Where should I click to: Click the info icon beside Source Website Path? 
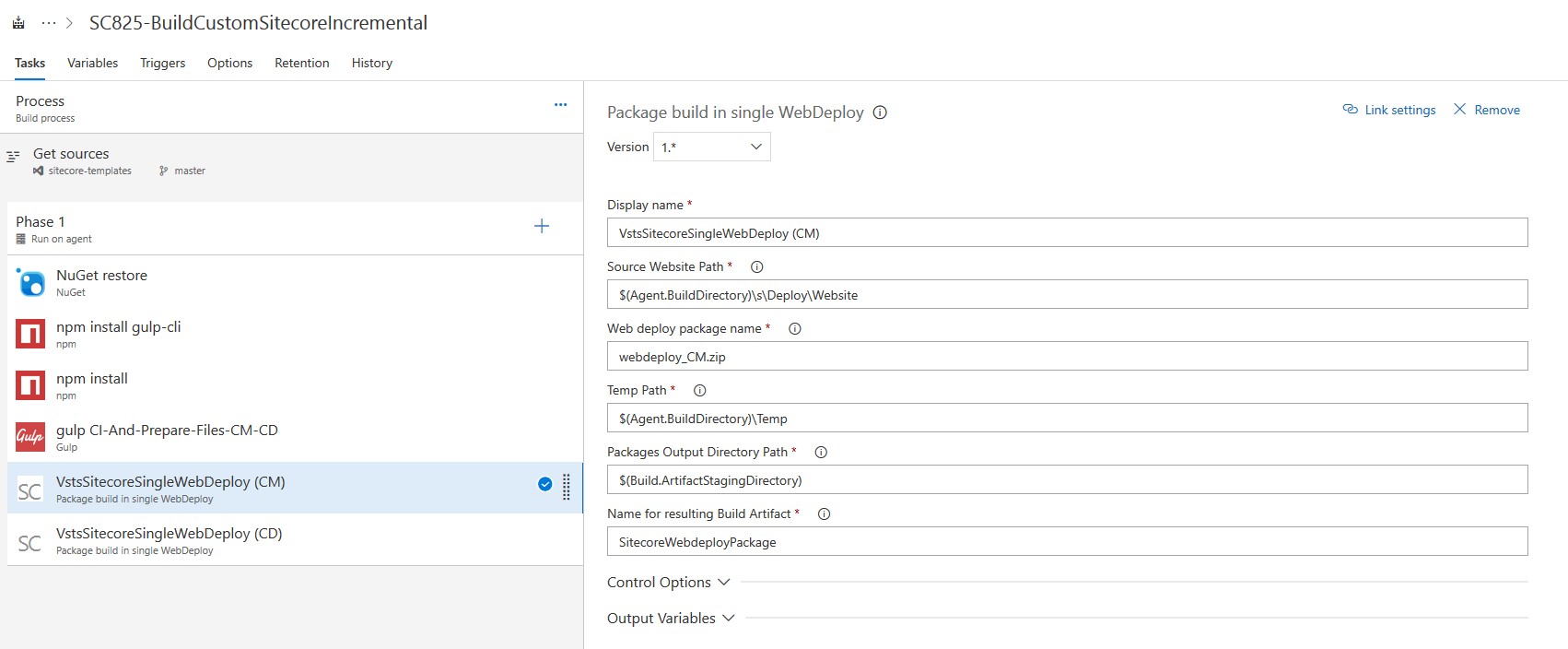(x=756, y=267)
